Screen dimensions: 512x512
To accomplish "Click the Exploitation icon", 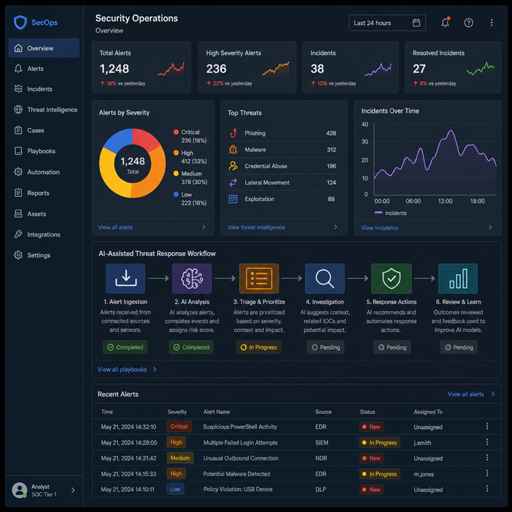I will point(233,199).
